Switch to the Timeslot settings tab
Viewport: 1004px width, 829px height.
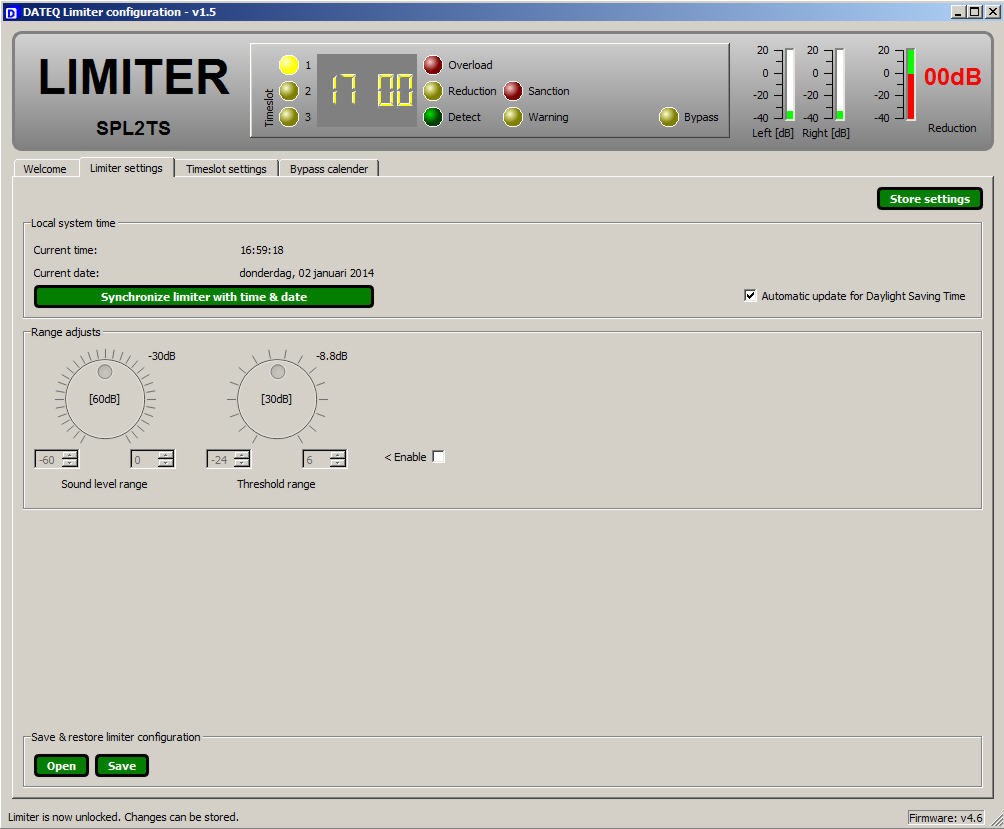(x=226, y=169)
